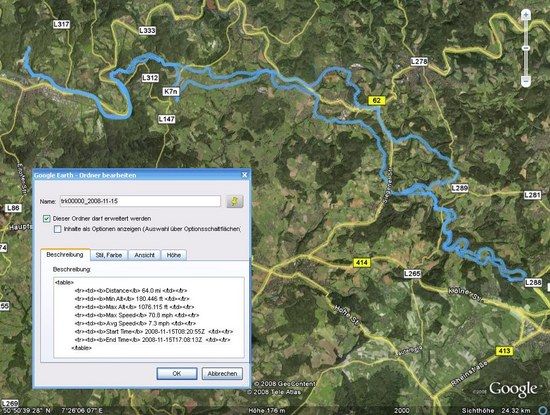The width and height of the screenshot is (550, 415).
Task: Zoom in with the plus icon on the map slider
Action: click(525, 15)
